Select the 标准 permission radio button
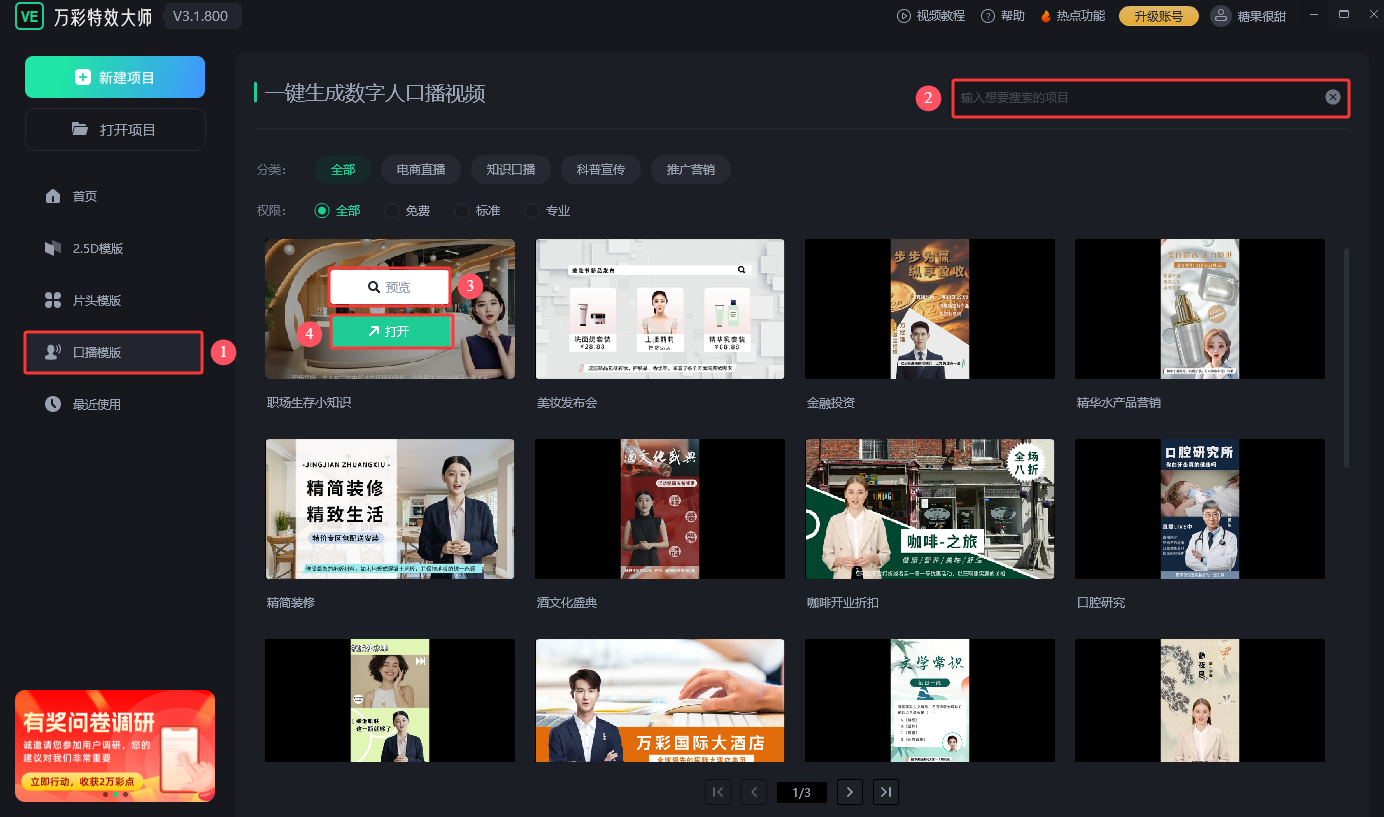 point(462,211)
